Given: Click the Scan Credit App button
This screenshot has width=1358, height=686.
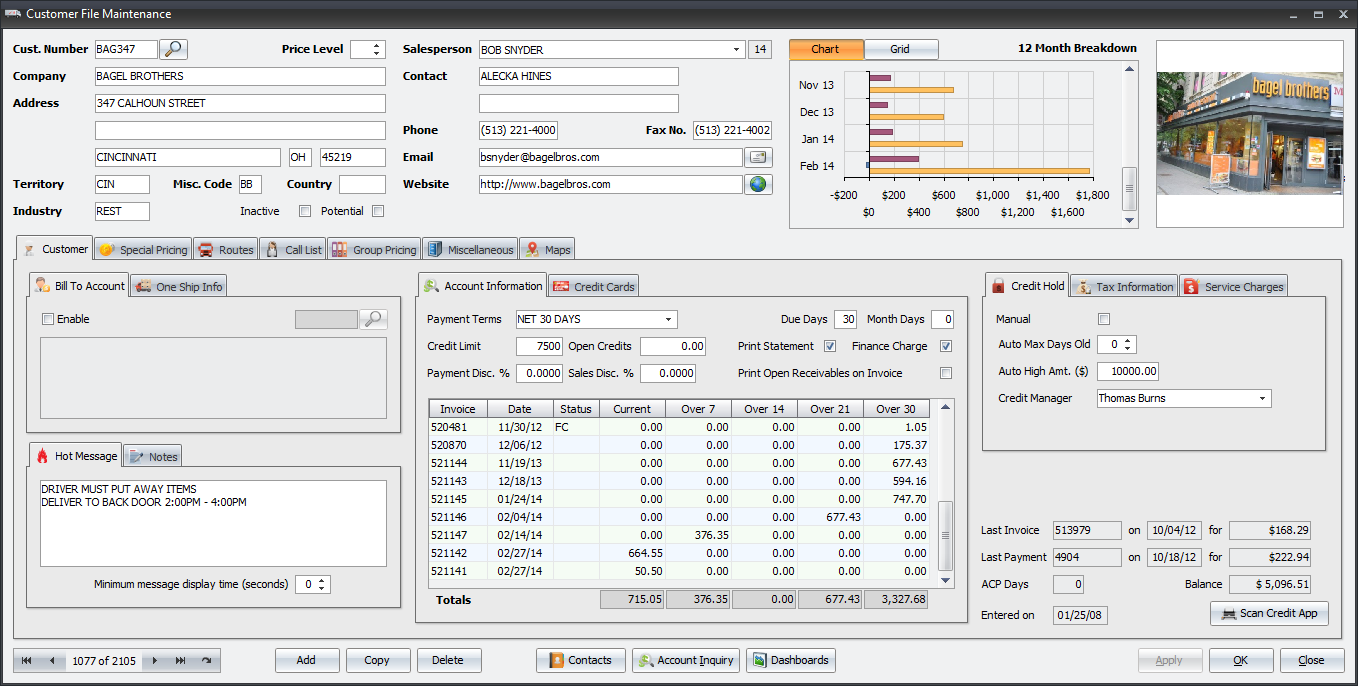Looking at the screenshot, I should [1269, 613].
